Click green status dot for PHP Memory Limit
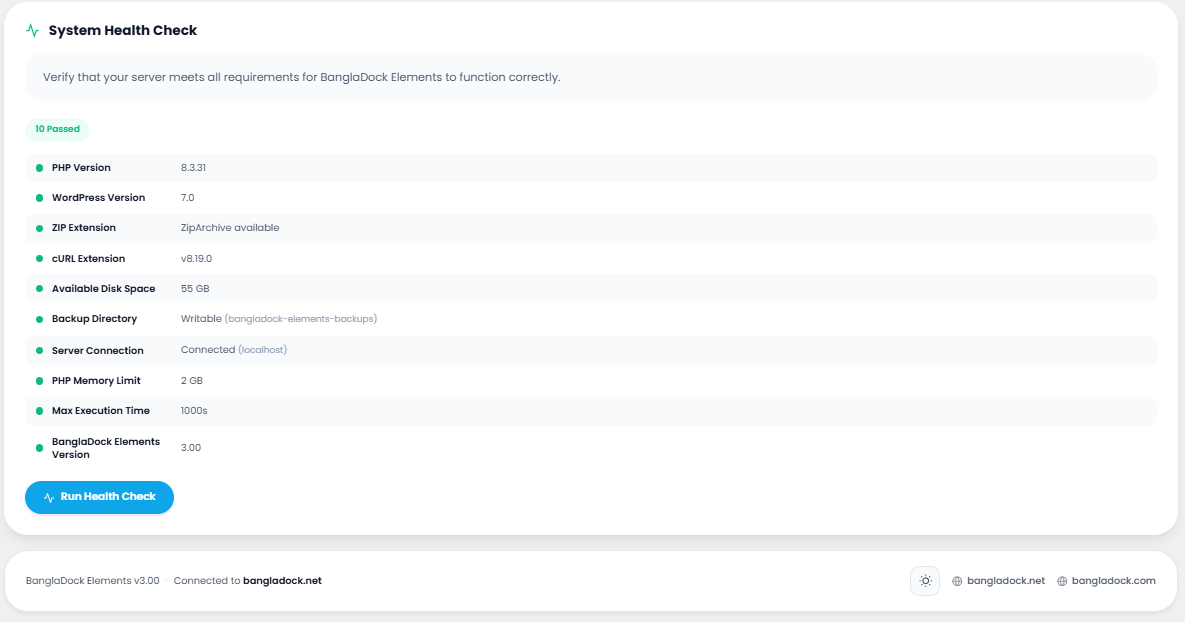Image resolution: width=1185 pixels, height=622 pixels. point(39,381)
